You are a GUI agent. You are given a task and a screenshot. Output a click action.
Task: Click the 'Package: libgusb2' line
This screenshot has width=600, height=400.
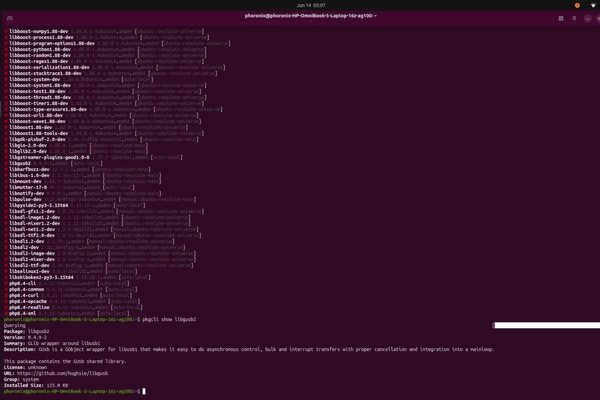26,331
